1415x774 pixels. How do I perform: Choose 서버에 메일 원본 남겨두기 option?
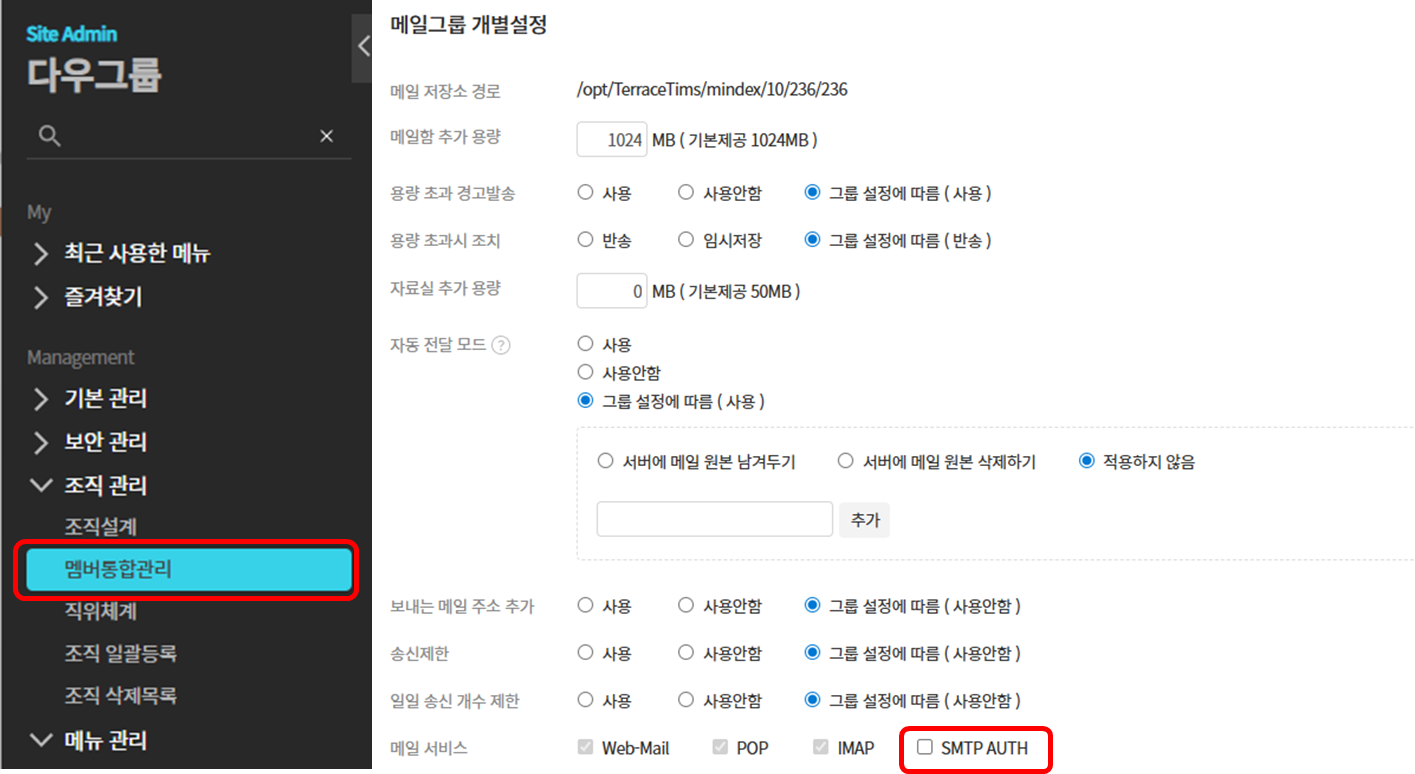pyautogui.click(x=605, y=462)
